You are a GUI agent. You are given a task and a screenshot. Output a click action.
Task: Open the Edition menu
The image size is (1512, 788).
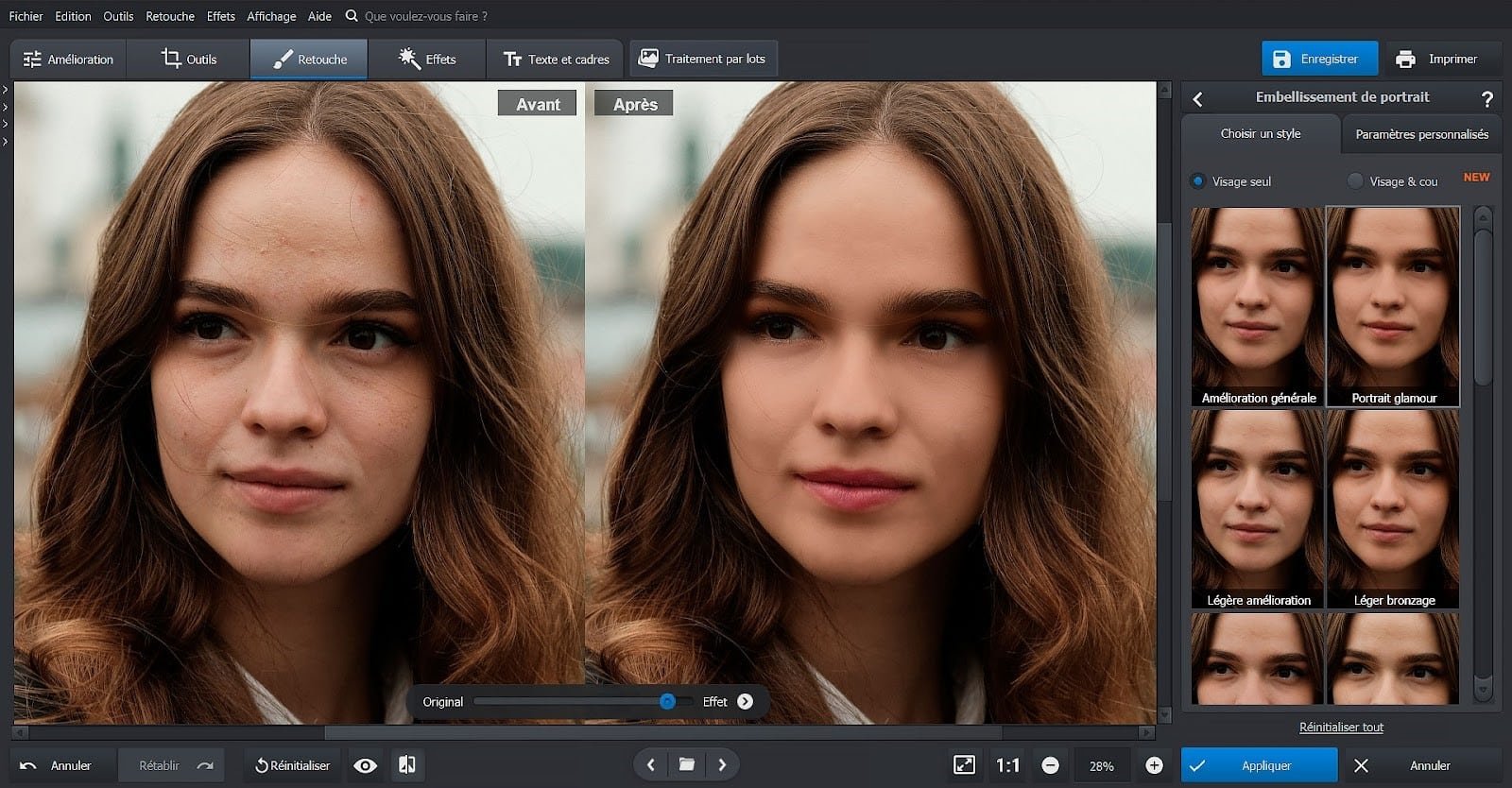(x=73, y=16)
